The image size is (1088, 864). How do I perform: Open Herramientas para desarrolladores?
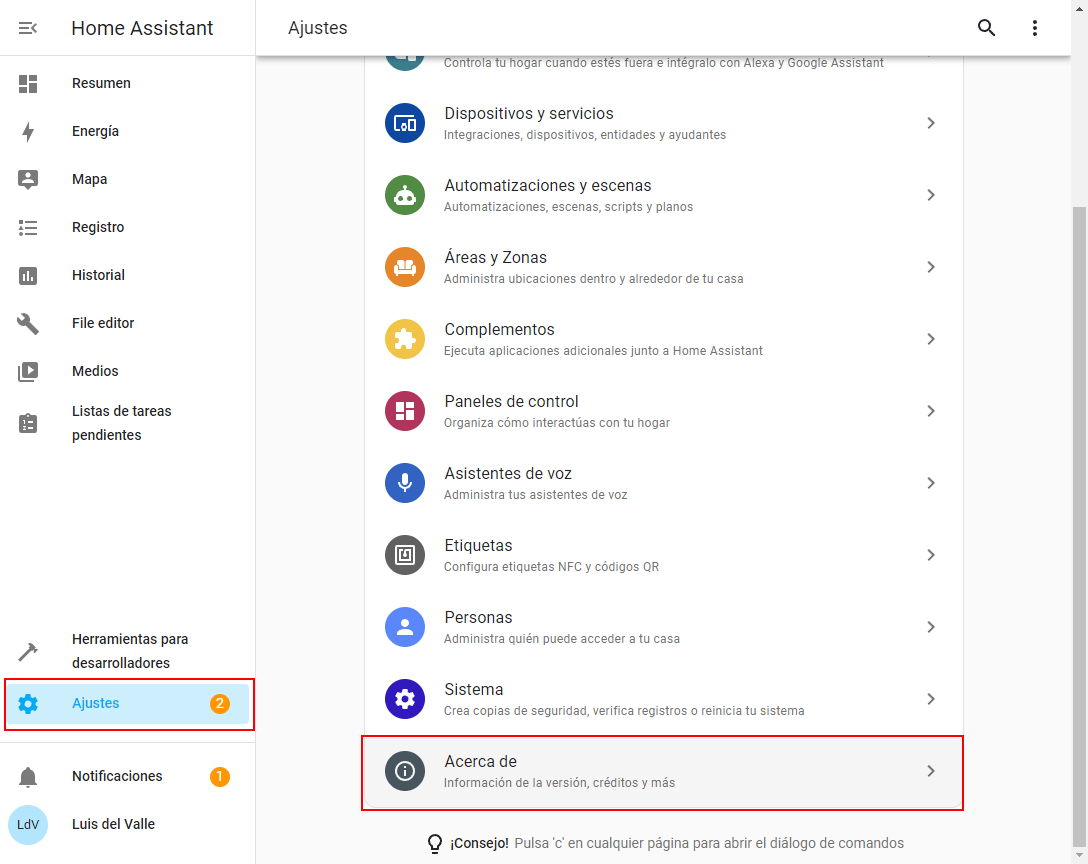click(x=129, y=651)
